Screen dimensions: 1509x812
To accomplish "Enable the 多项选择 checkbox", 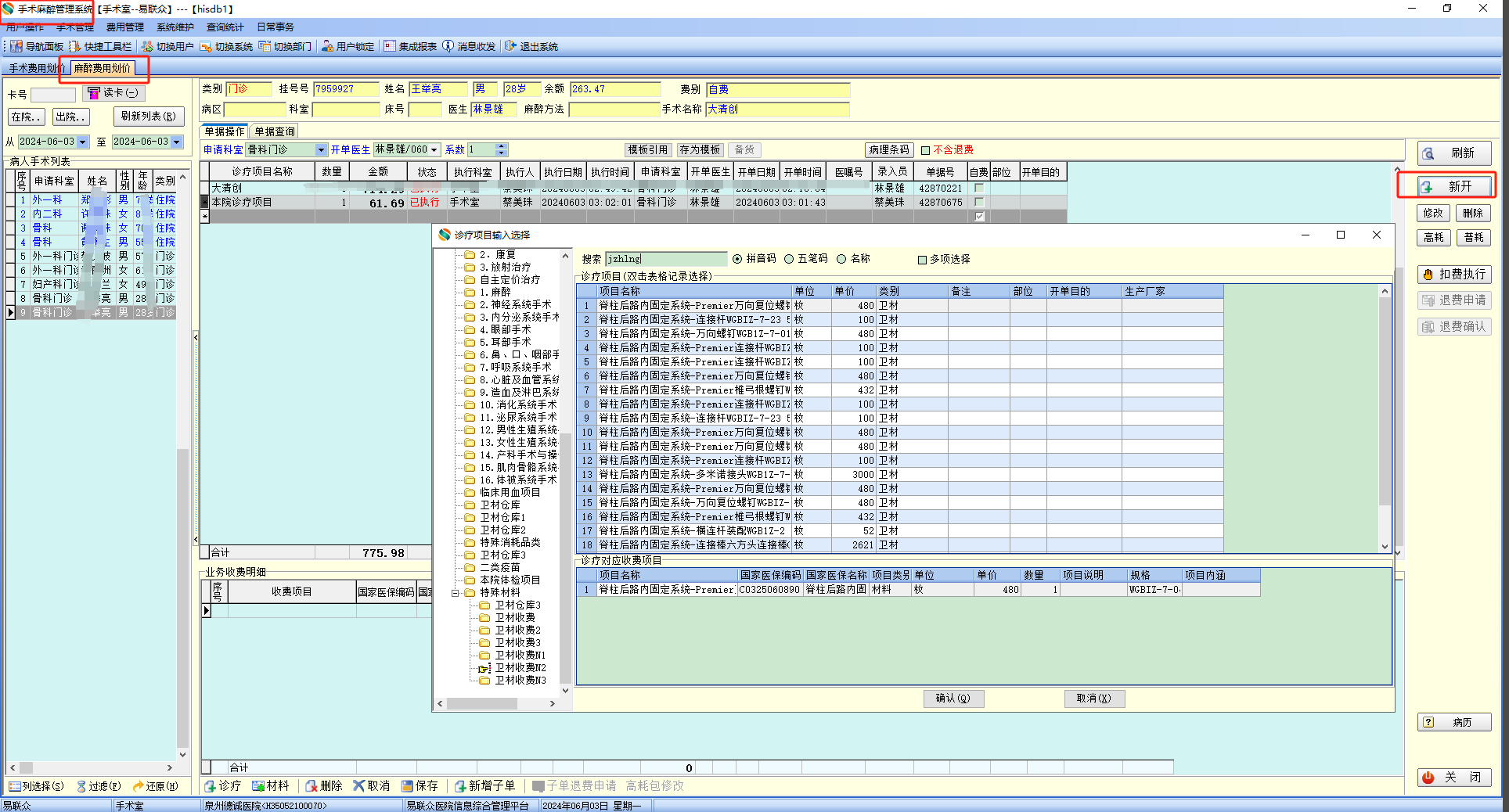I will [922, 260].
